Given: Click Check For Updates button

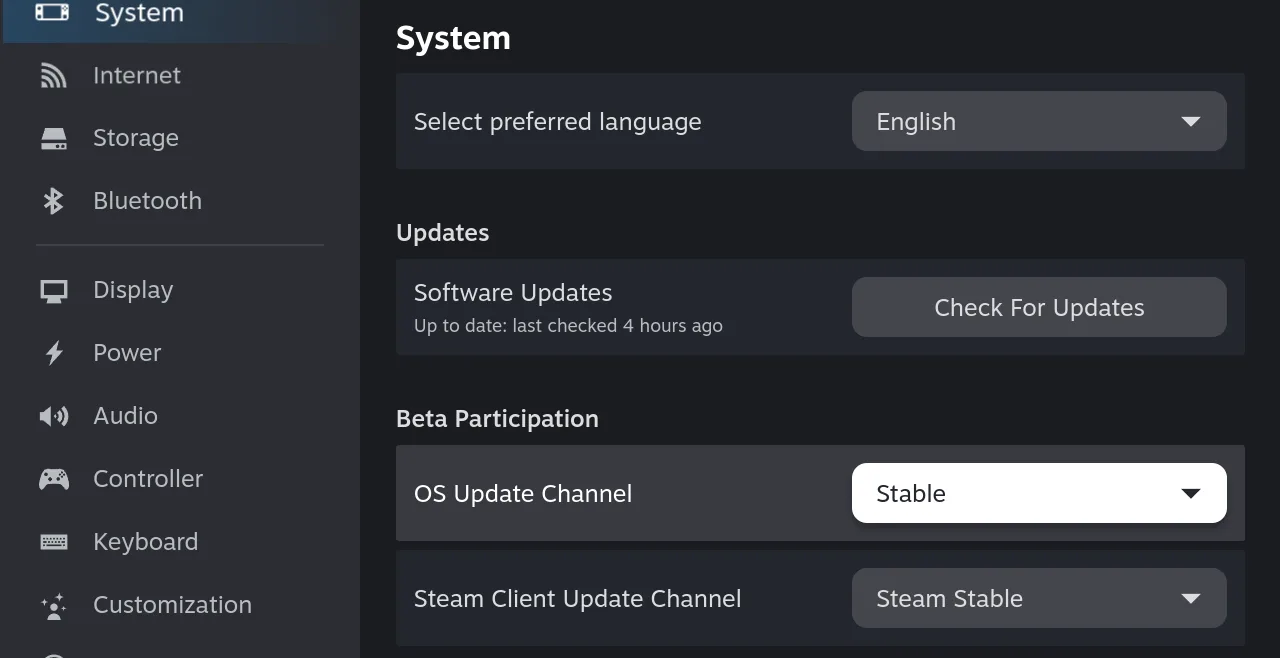Looking at the screenshot, I should click(1039, 307).
